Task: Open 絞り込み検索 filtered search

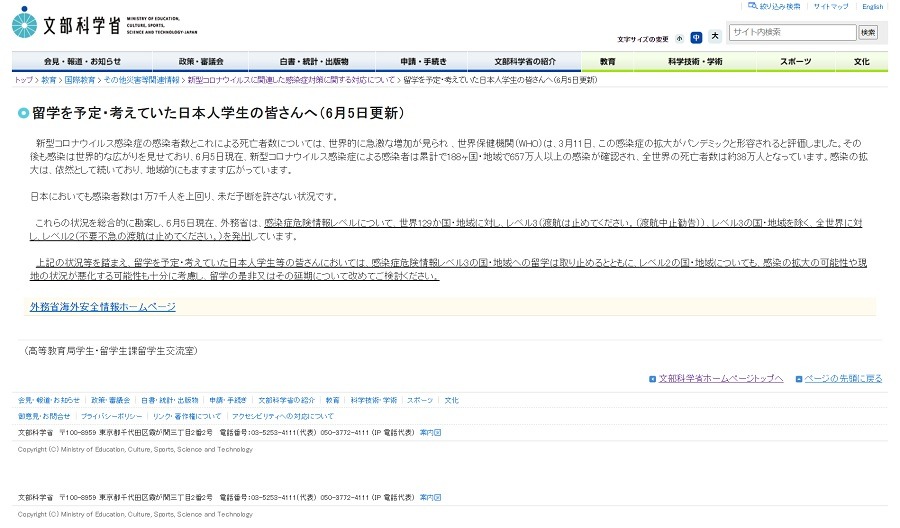Action: [774, 6]
